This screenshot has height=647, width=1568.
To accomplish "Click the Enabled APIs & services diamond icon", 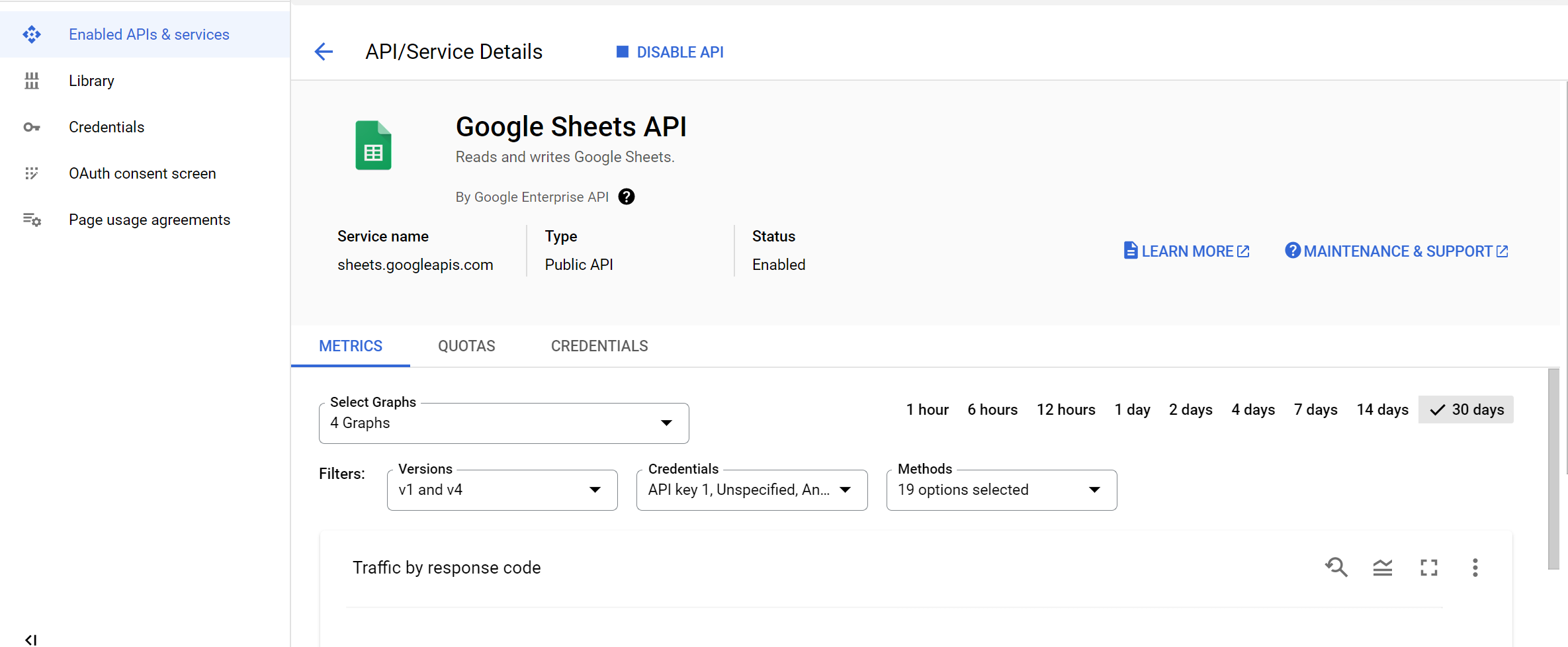I will tap(31, 34).
